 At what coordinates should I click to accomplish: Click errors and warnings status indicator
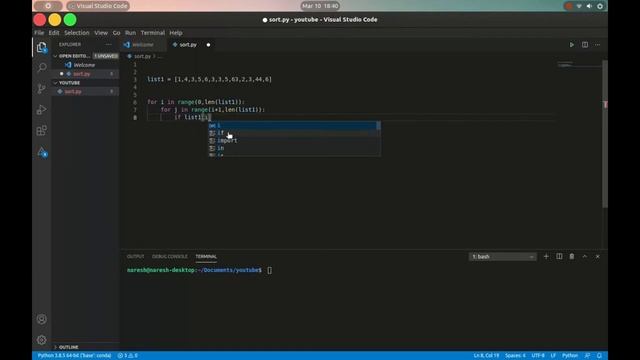point(128,356)
